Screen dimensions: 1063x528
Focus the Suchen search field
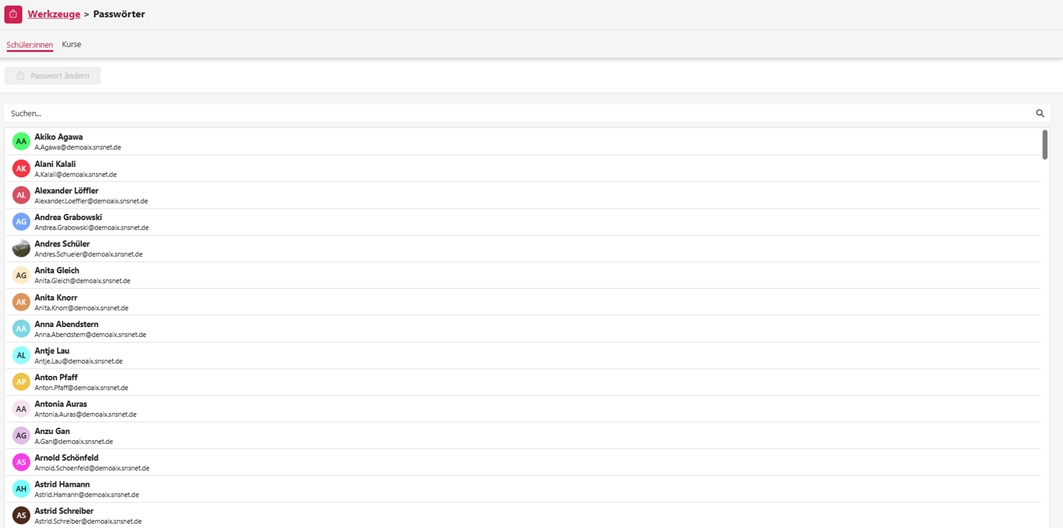coord(500,114)
